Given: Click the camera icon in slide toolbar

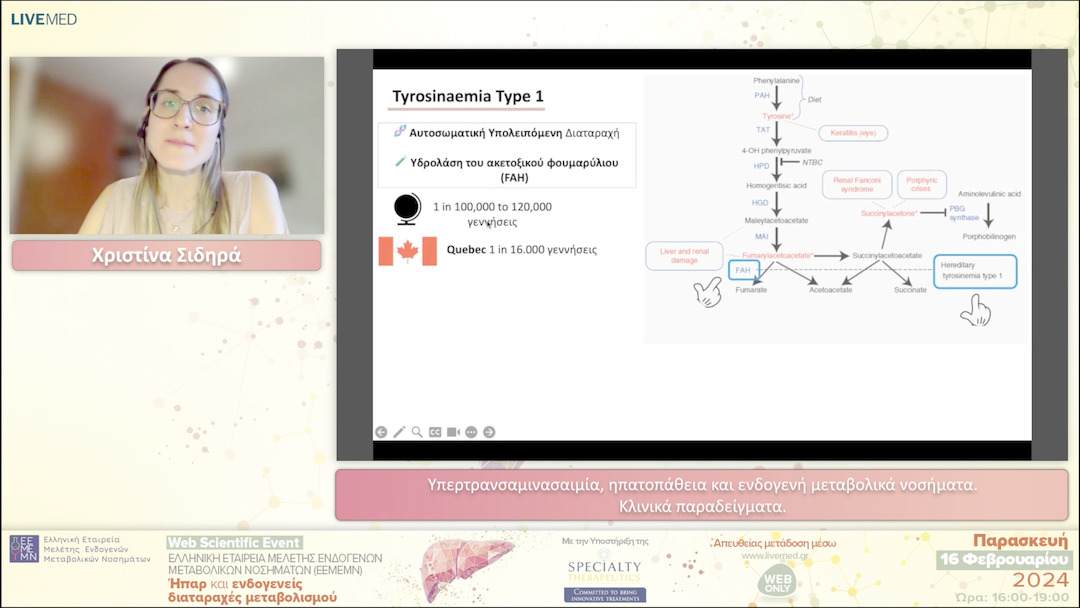Looking at the screenshot, I should tap(453, 432).
